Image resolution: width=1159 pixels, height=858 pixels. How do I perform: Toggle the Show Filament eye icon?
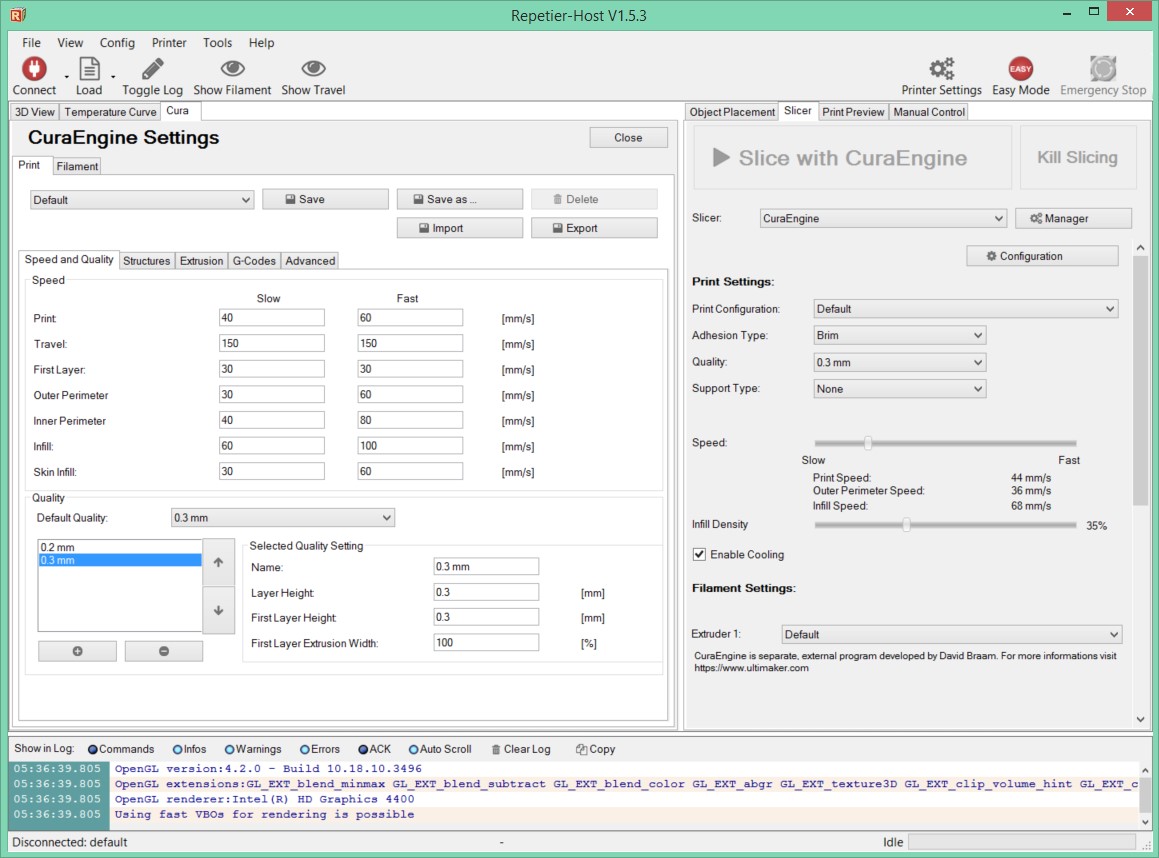pyautogui.click(x=233, y=69)
